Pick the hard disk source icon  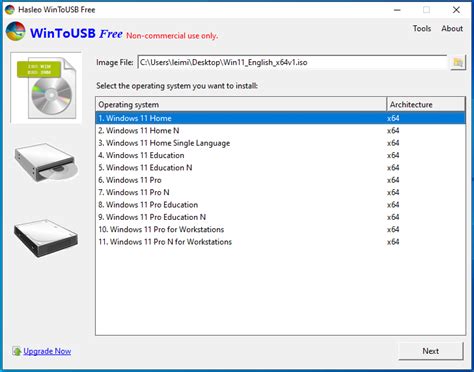pyautogui.click(x=46, y=238)
